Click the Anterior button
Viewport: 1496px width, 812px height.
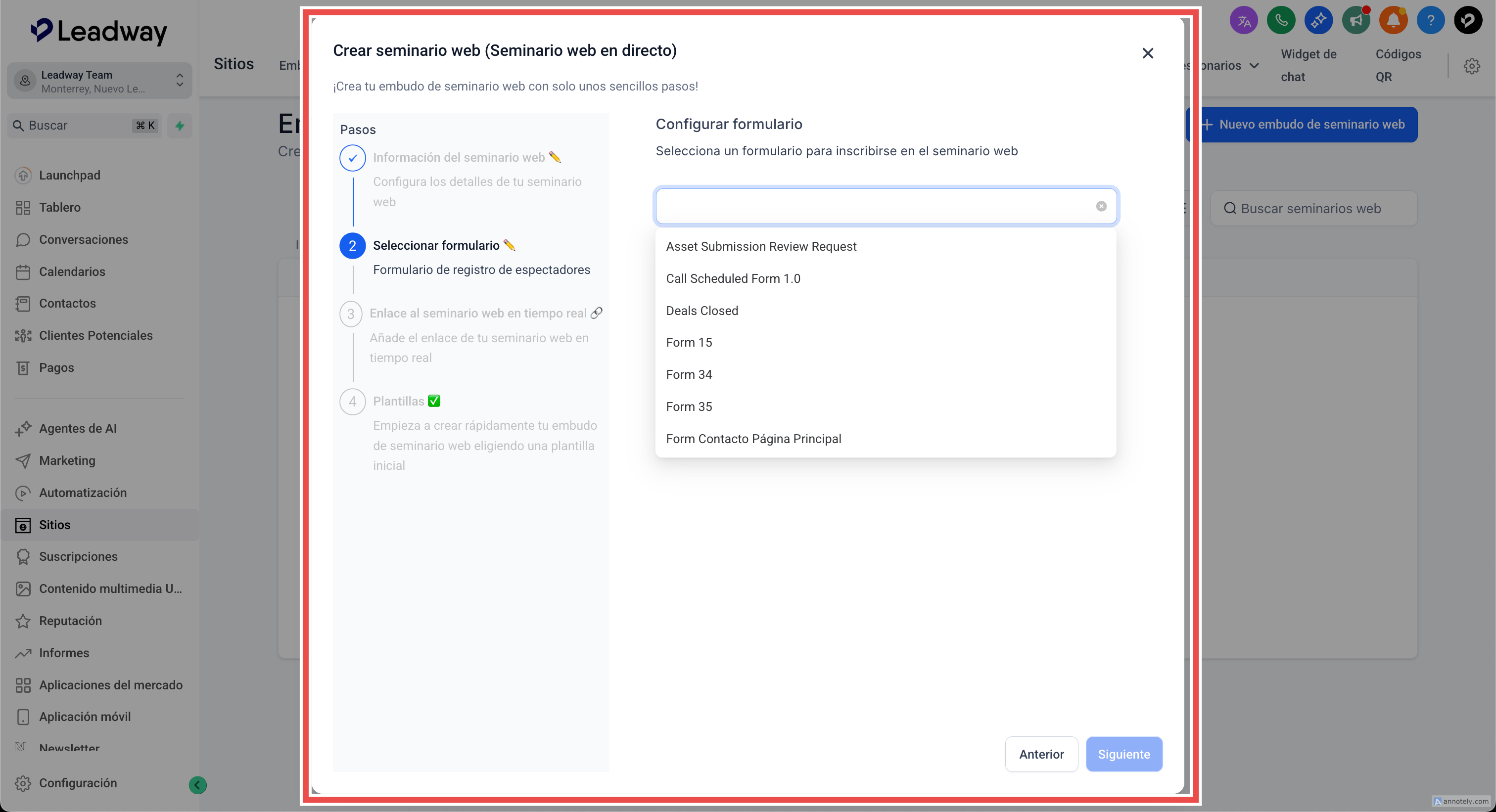(1041, 754)
